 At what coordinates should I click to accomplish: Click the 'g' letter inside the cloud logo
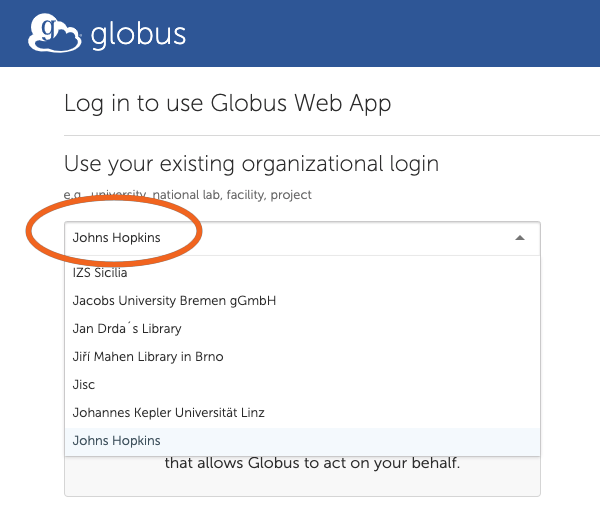(49, 29)
